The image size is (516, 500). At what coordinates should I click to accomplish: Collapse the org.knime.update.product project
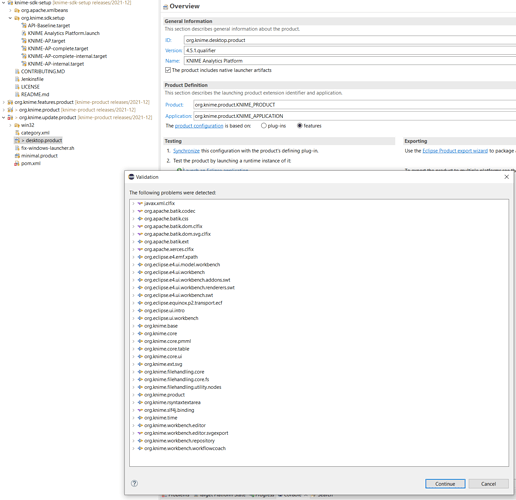point(3,117)
